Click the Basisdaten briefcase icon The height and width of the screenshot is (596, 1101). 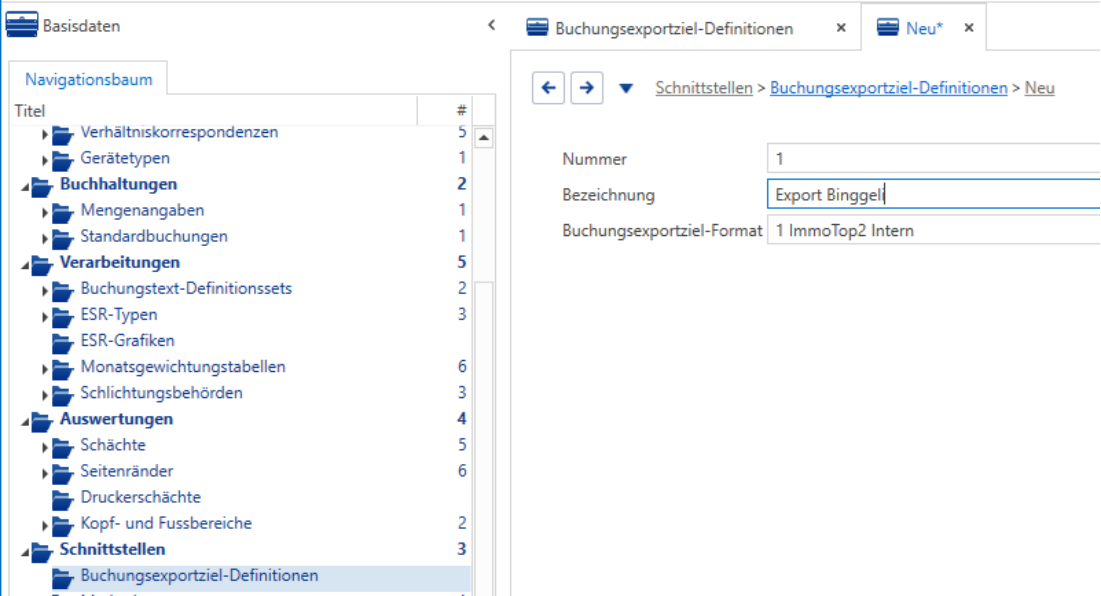click(22, 25)
